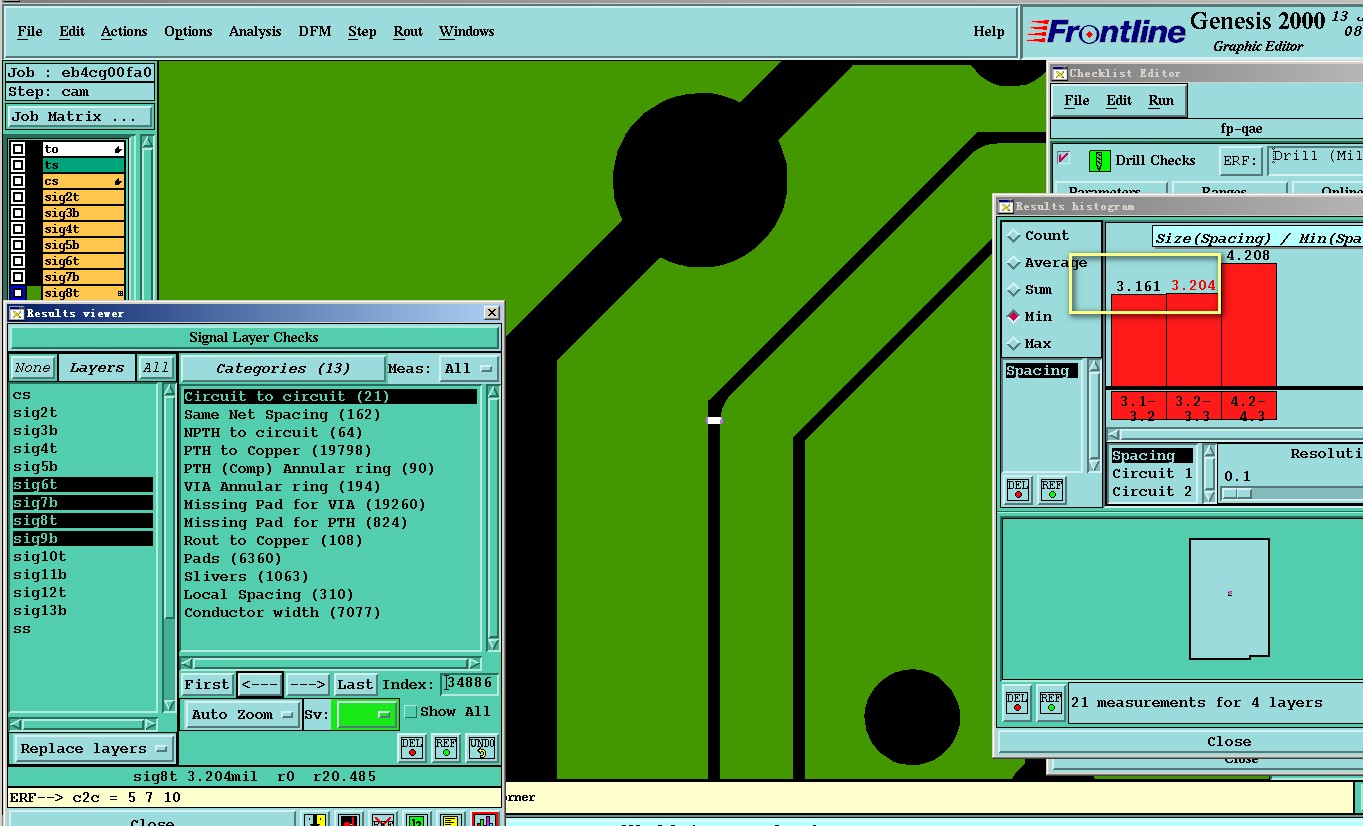Click the Index input field
This screenshot has width=1363, height=826.
coord(471,683)
